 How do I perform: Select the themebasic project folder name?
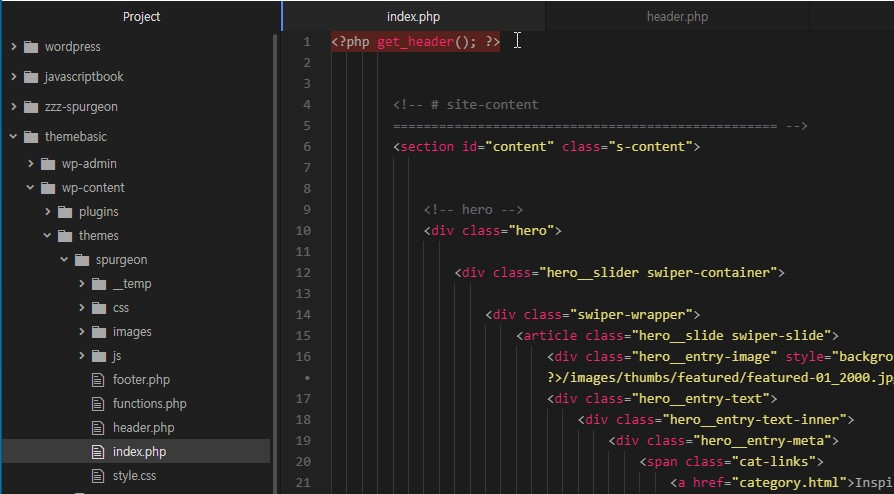pyautogui.click(x=76, y=136)
